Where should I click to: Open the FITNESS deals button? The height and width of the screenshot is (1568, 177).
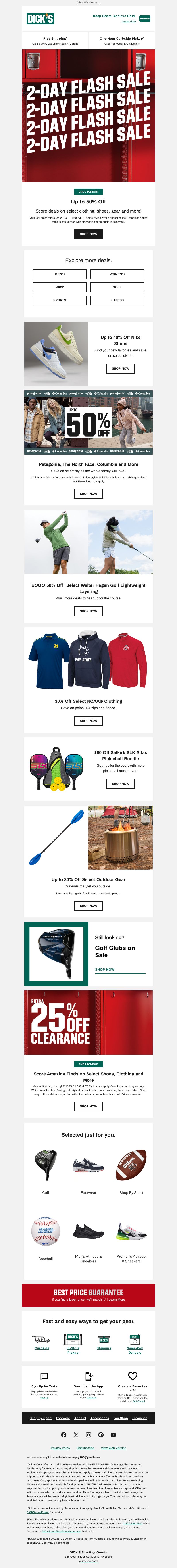click(117, 300)
